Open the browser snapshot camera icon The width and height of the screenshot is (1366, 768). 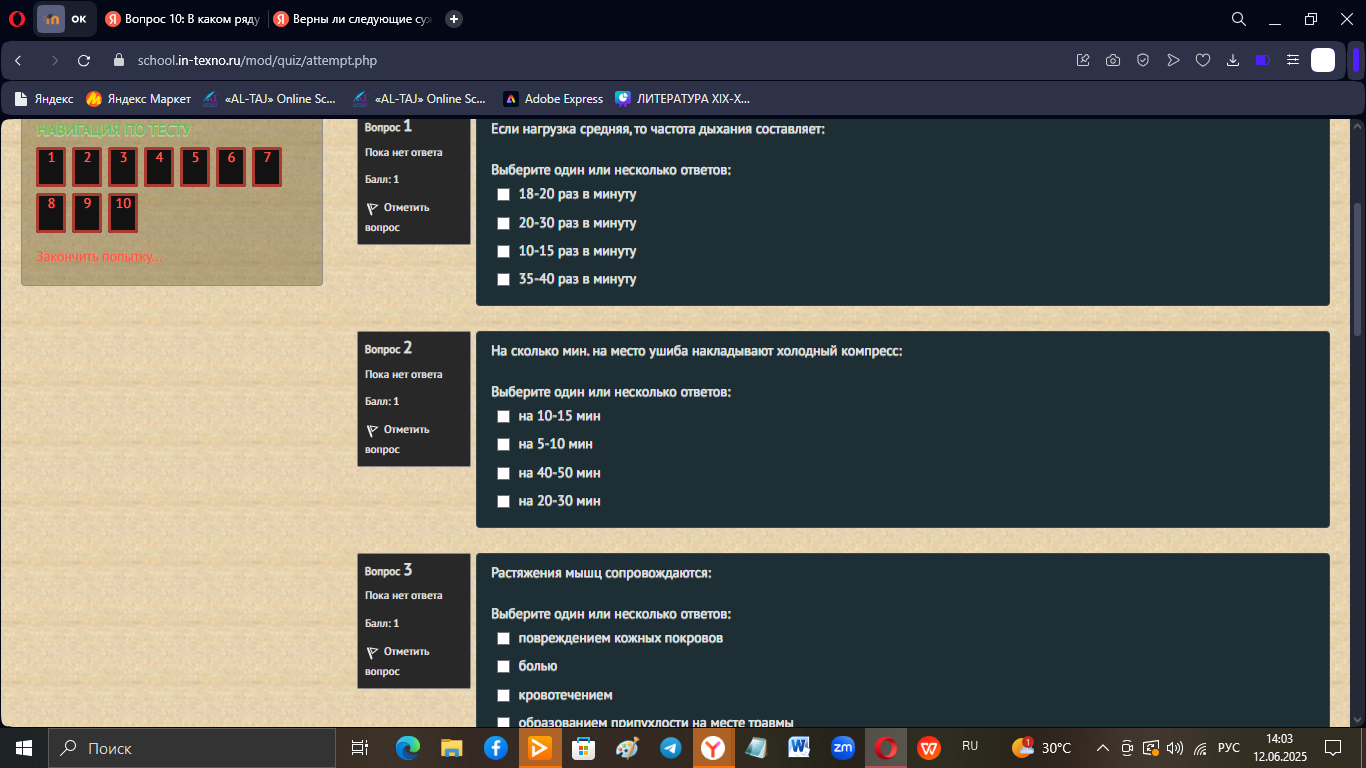1113,60
